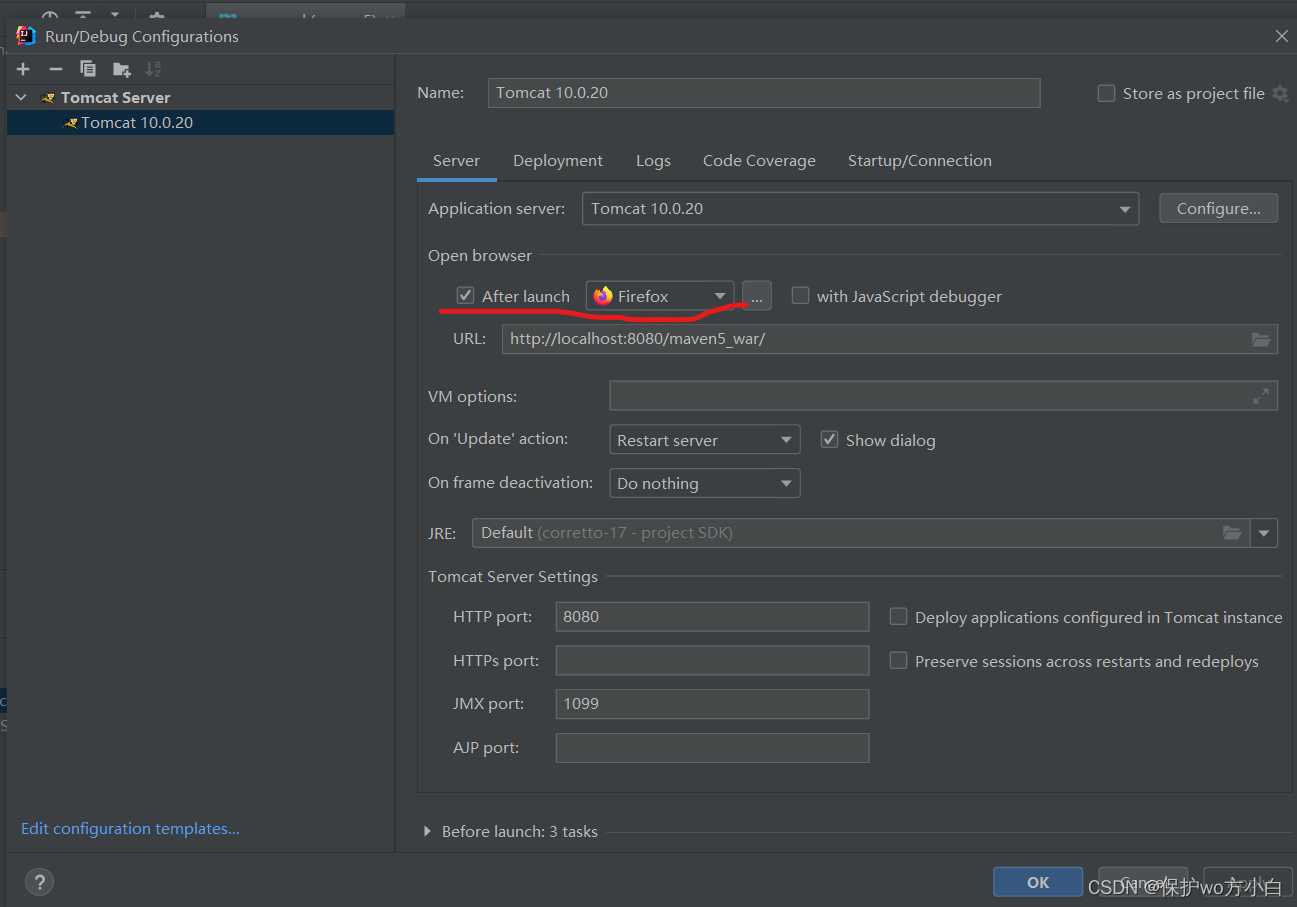Switch to the Server tab

click(x=456, y=160)
